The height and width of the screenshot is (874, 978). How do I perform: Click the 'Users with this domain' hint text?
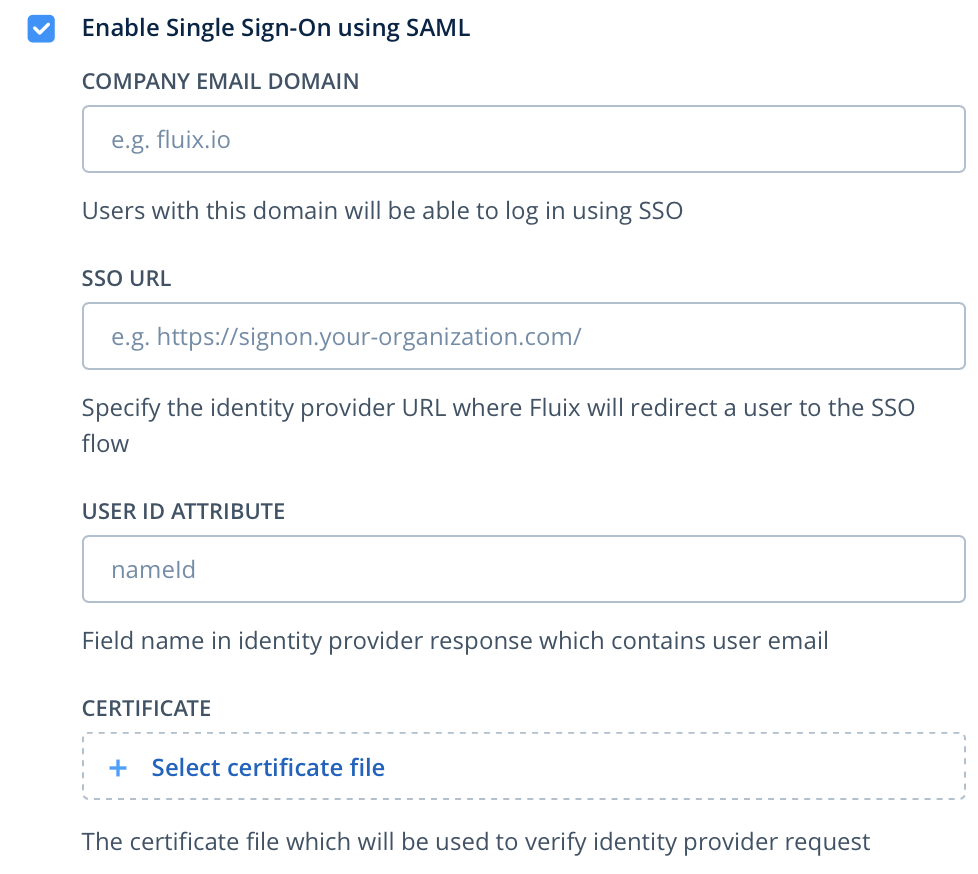(382, 212)
